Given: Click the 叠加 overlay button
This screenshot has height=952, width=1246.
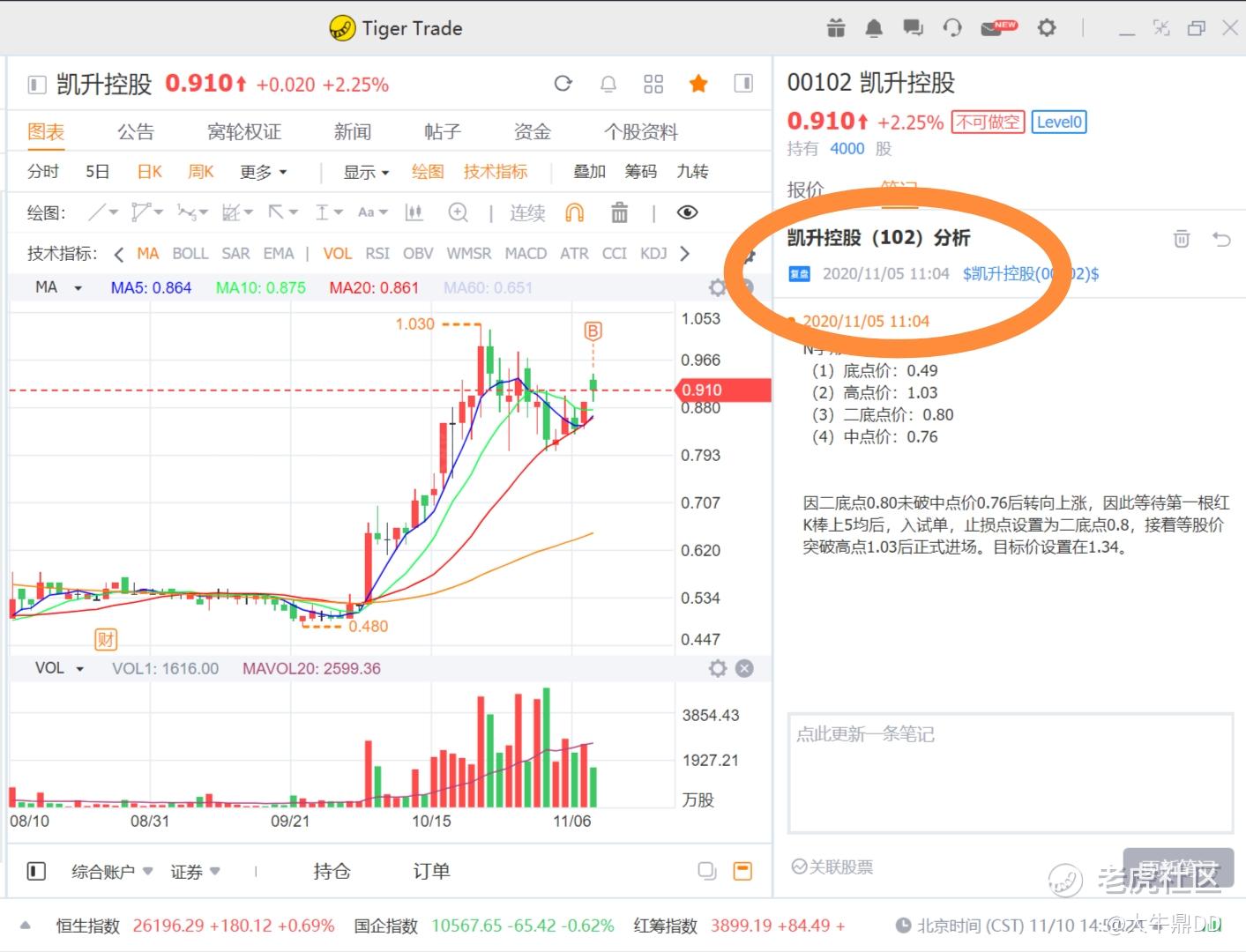Looking at the screenshot, I should point(589,172).
